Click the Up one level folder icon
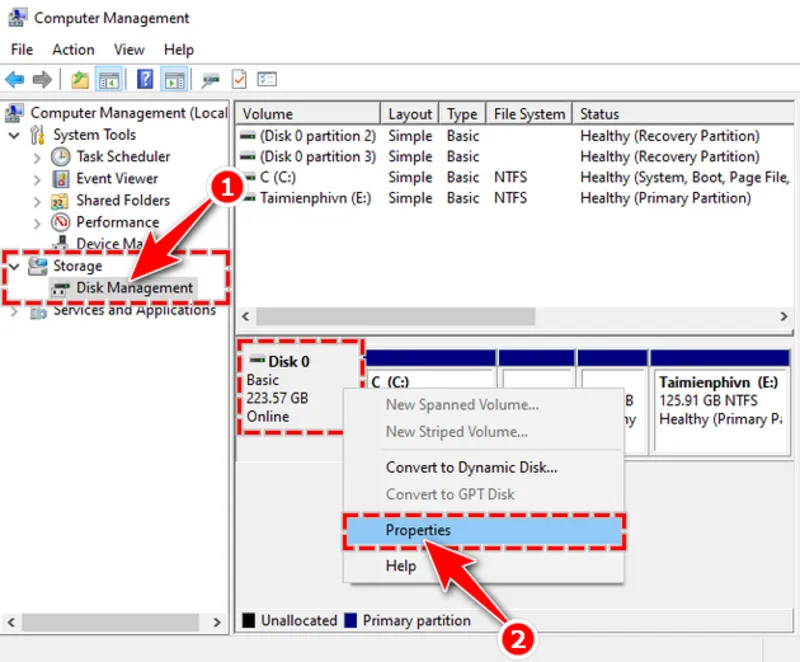Screen dimensions: 800x662 79,79
